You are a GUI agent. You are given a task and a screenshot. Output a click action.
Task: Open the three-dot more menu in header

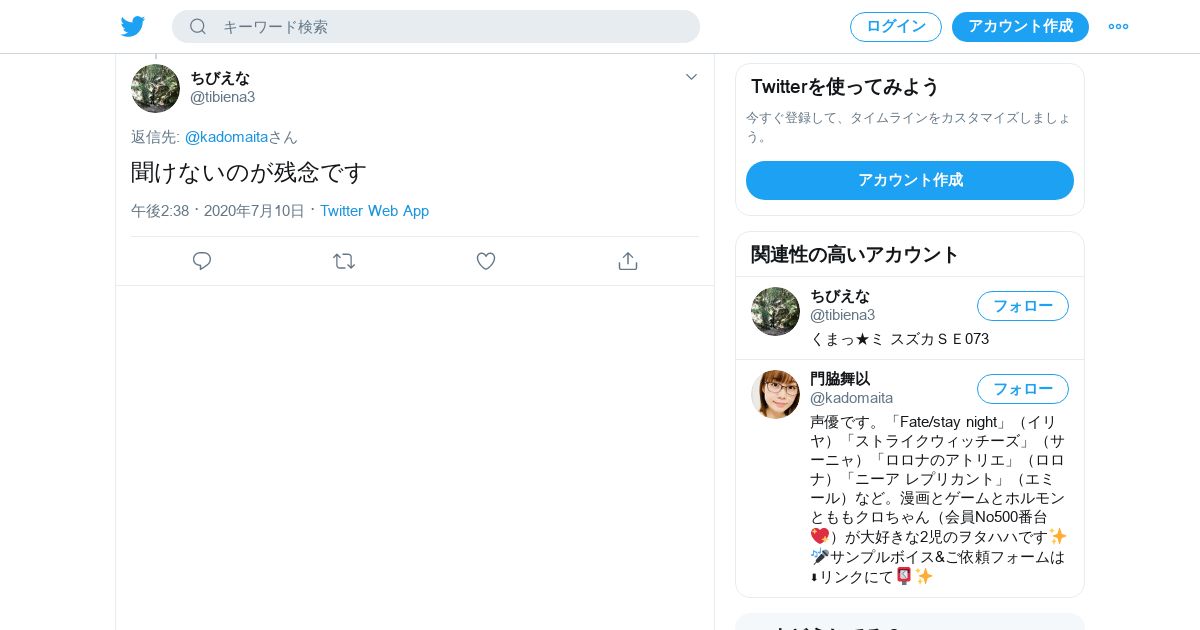click(x=1118, y=26)
